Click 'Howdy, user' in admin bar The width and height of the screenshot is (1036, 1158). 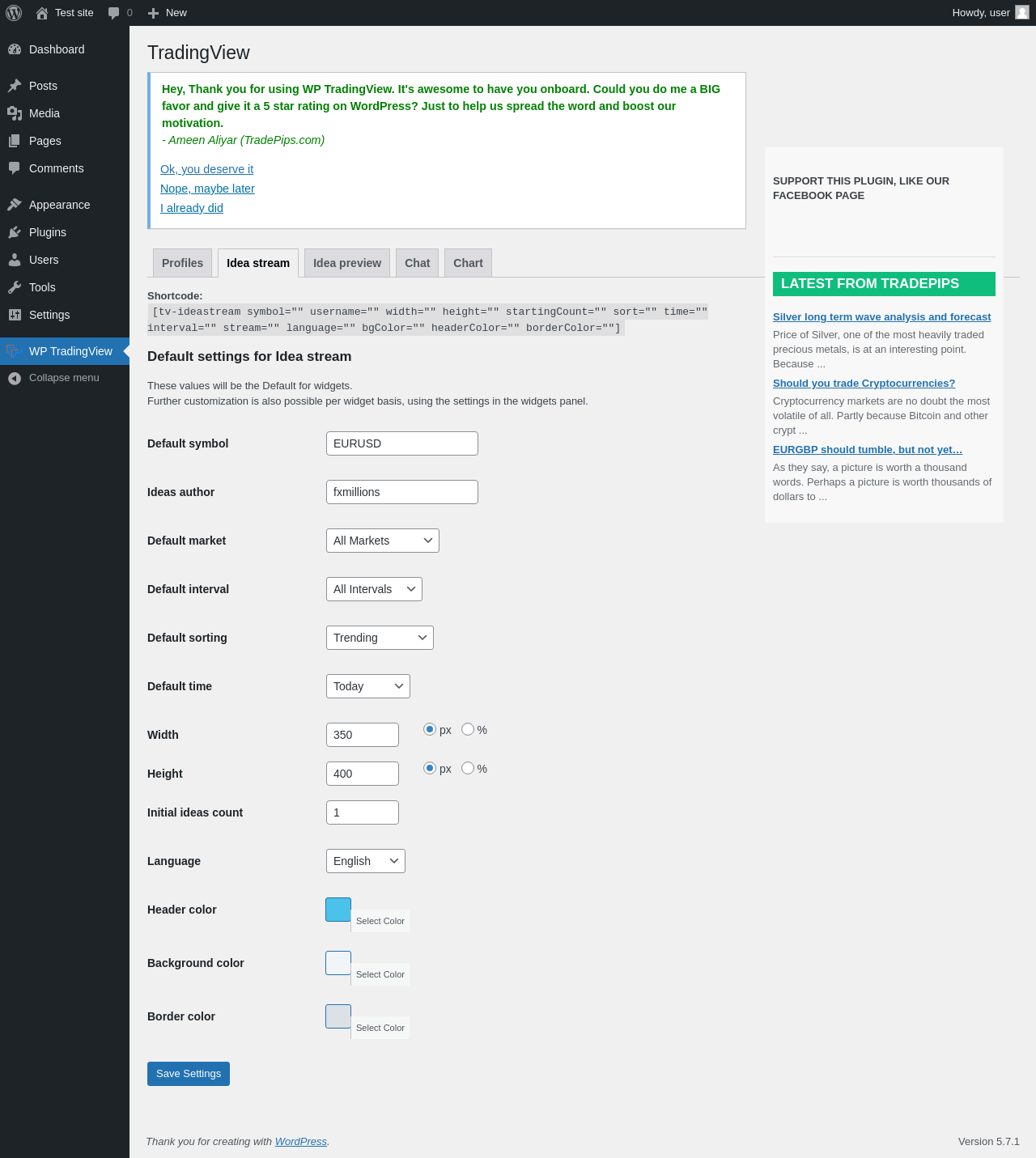tap(981, 13)
